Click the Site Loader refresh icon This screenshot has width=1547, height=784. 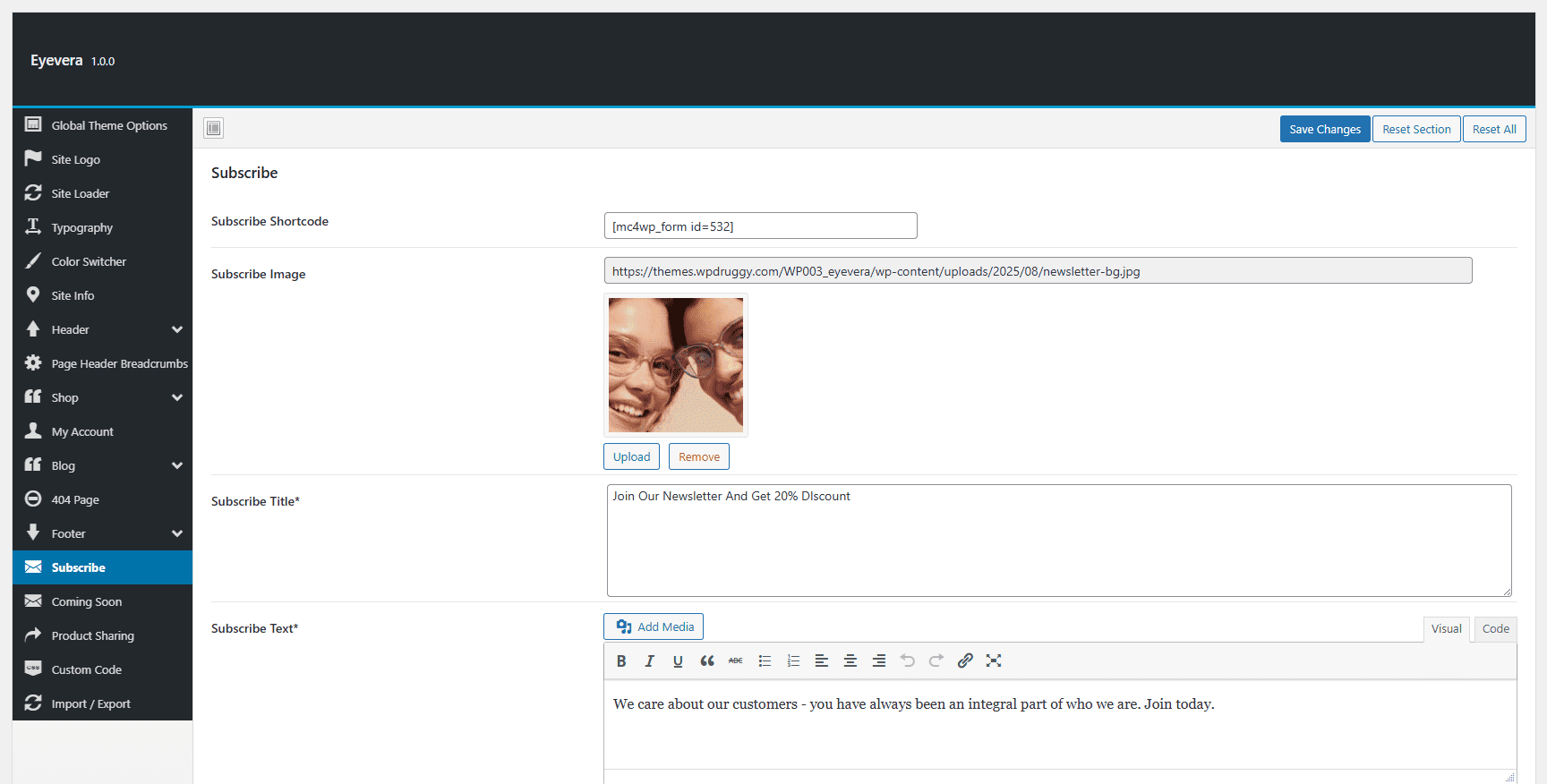[x=33, y=192]
